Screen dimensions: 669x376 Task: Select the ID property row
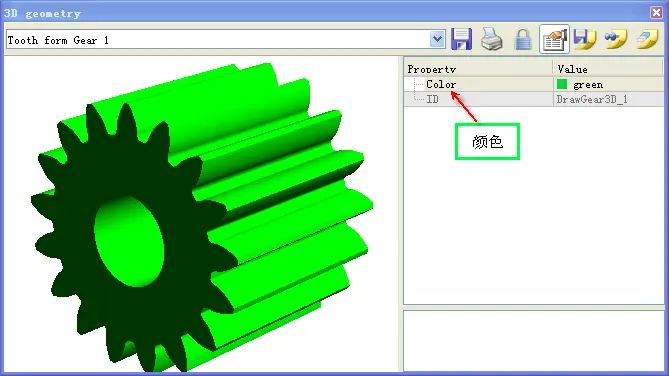[x=533, y=99]
